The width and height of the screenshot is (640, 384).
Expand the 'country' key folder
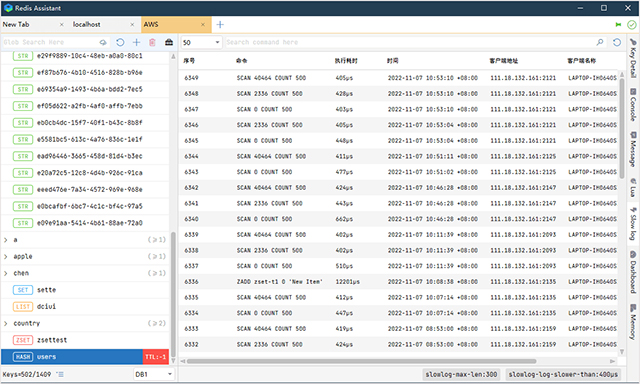point(6,324)
